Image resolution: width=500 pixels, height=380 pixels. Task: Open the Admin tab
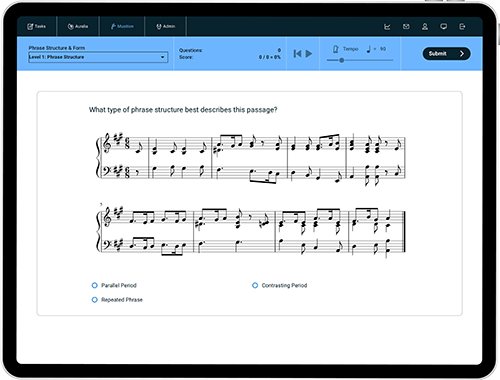[165, 26]
